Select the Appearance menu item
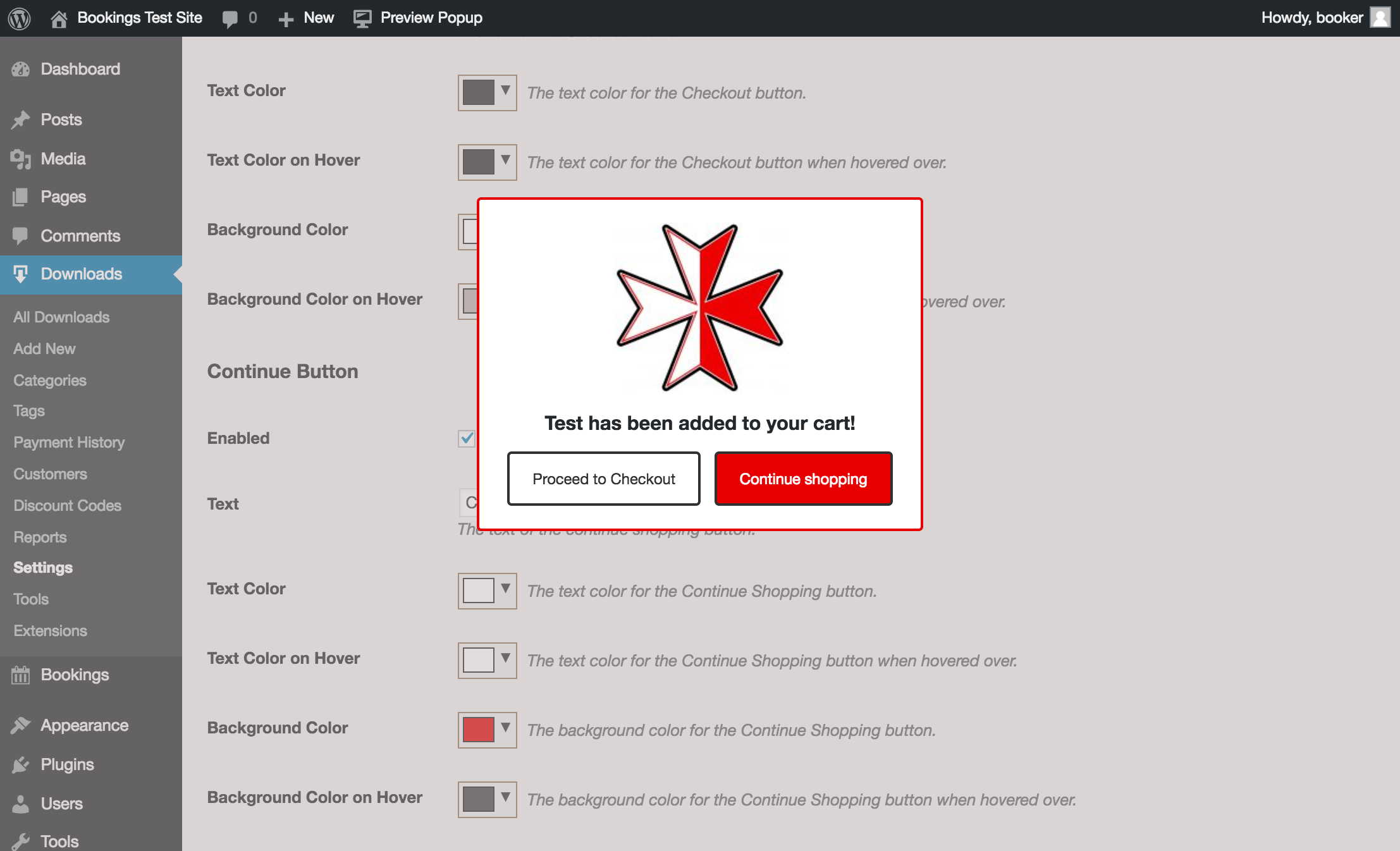Viewport: 1400px width, 851px height. pos(84,725)
